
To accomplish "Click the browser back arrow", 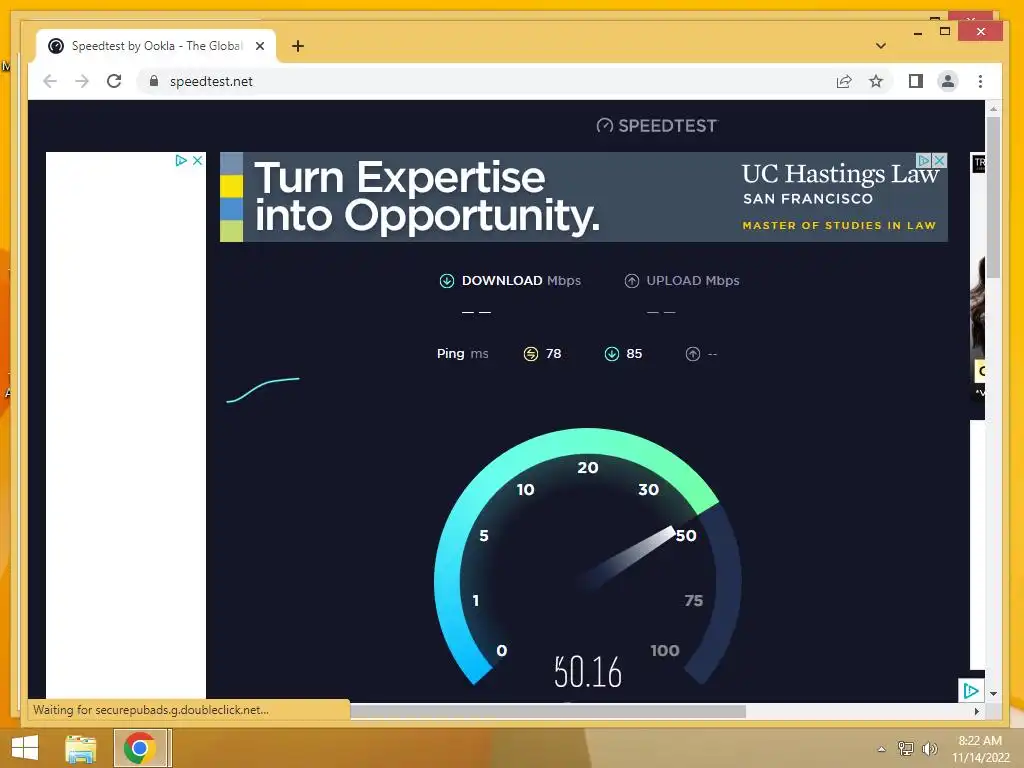I will click(50, 81).
